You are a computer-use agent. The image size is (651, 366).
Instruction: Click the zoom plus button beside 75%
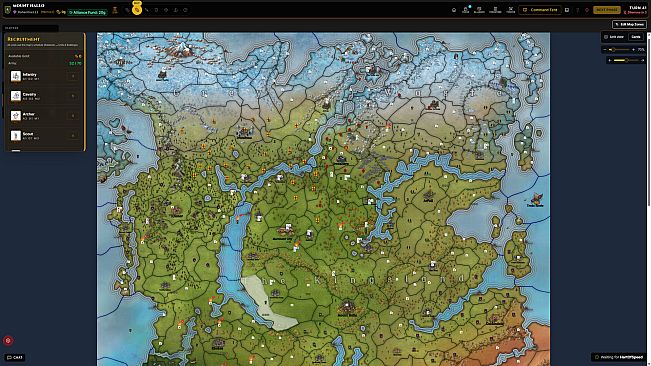click(x=634, y=49)
